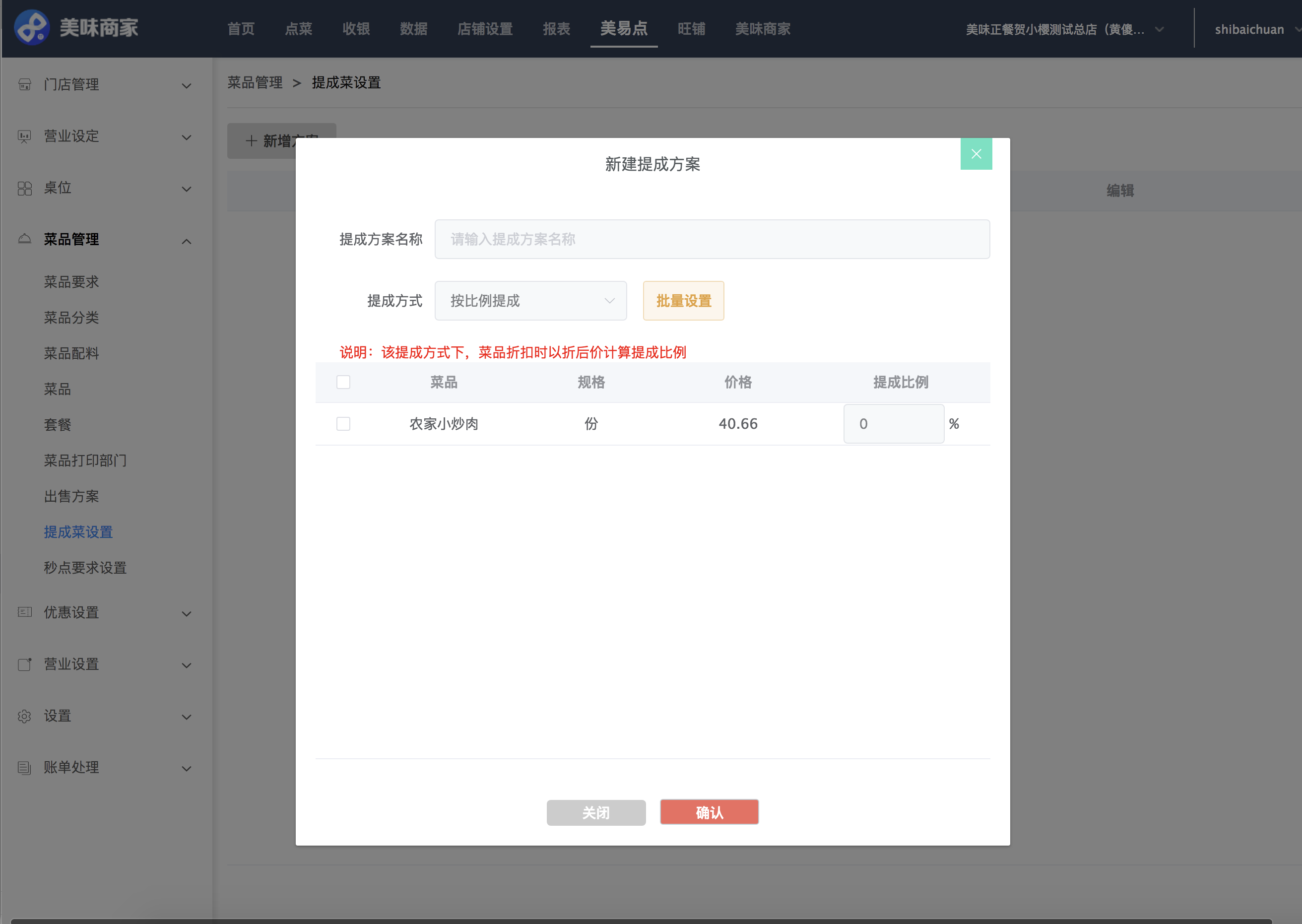1302x924 pixels.
Task: Expand the 营业设定 section chevron
Action: click(186, 137)
